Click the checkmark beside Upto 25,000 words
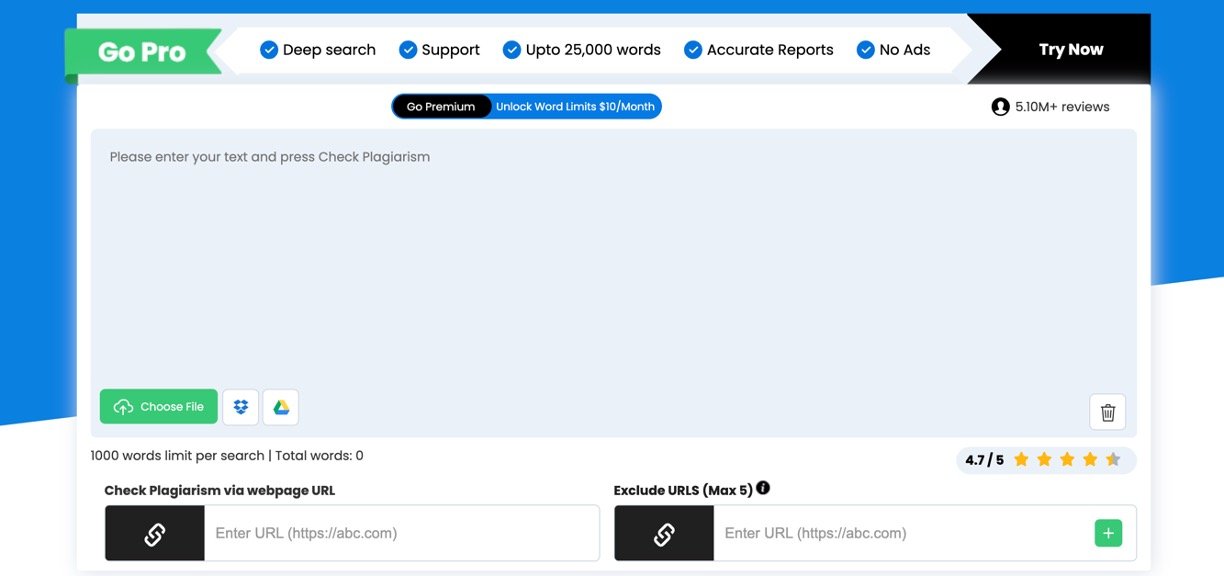 coord(512,50)
